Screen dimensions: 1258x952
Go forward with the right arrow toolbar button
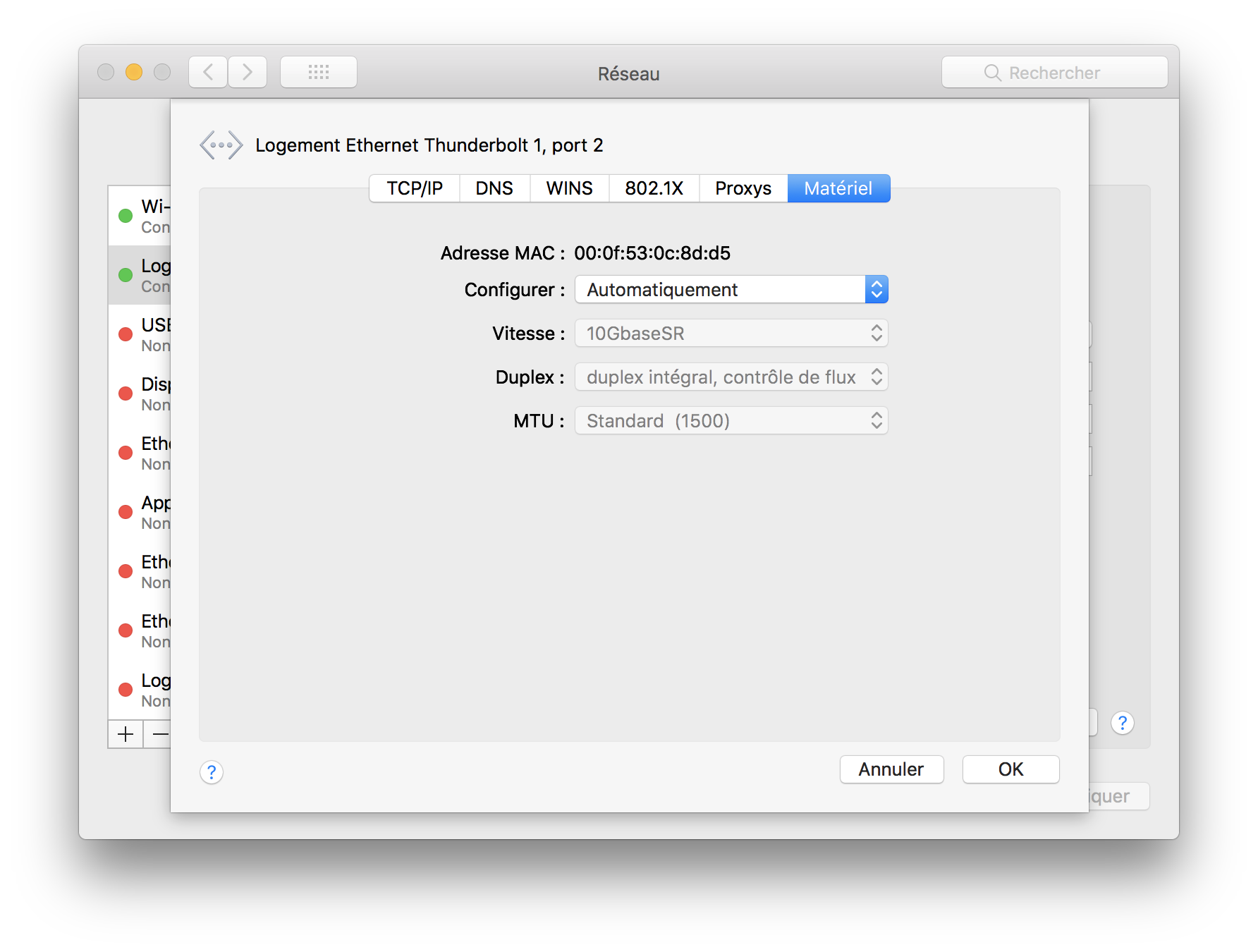(248, 72)
